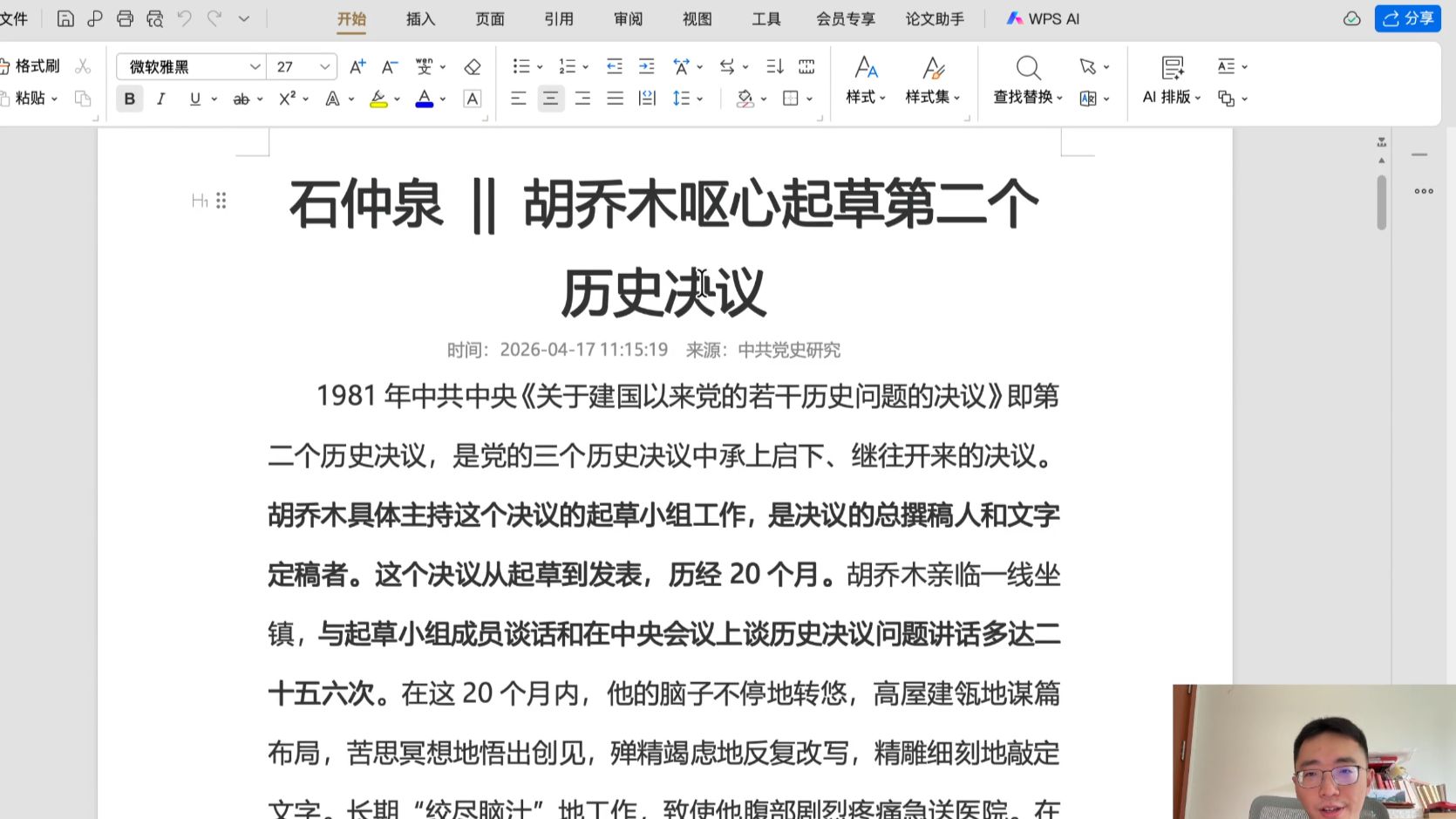Click the 分享 share button
This screenshot has width=1456, height=819.
1408,18
